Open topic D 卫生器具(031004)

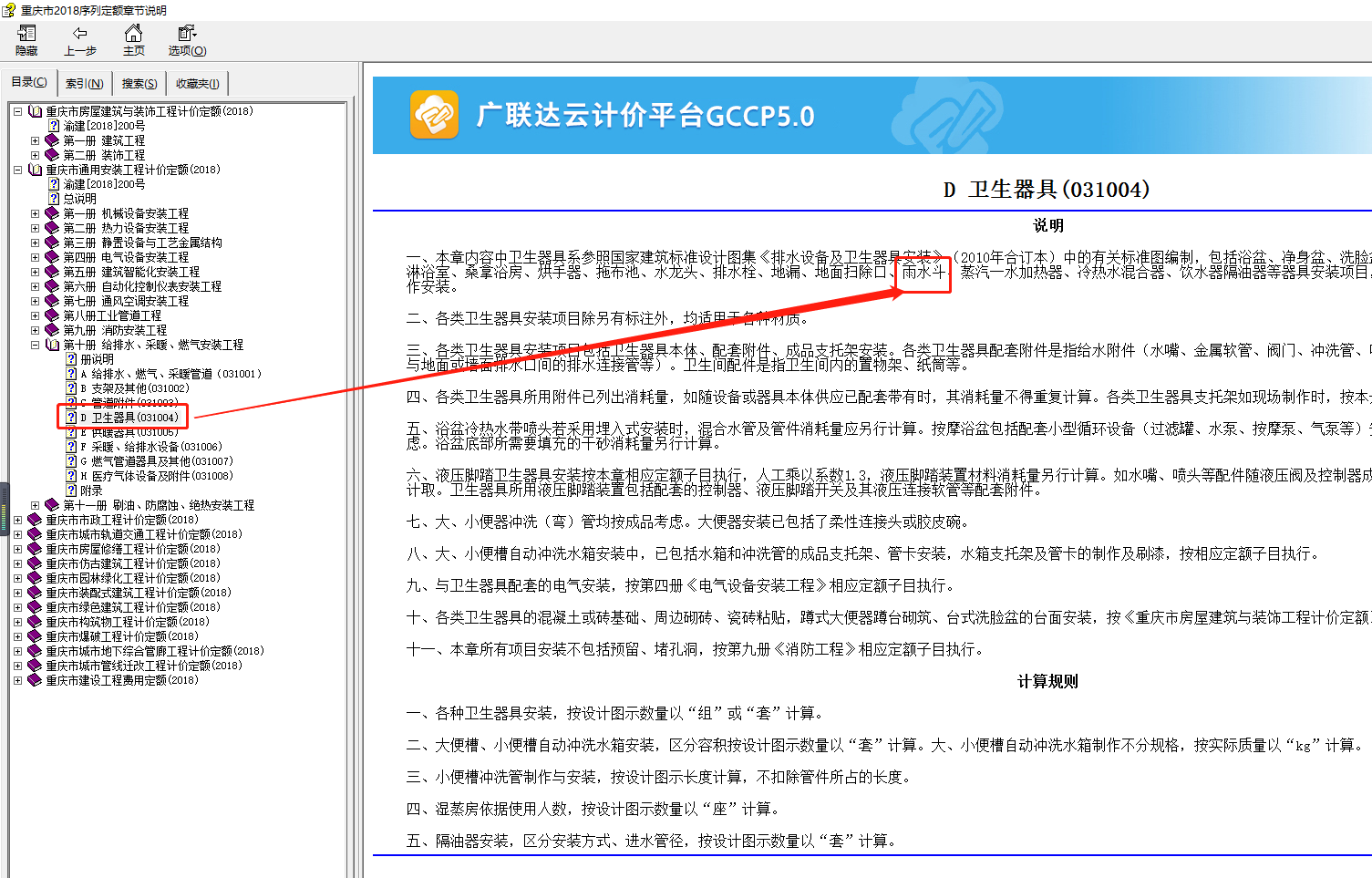(129, 418)
